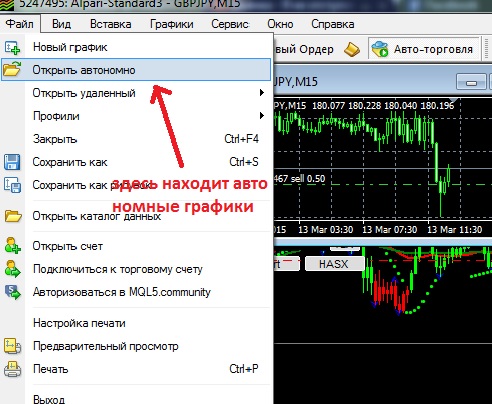Select Открыть каталог данных entry
This screenshot has width=492, height=404.
click(136, 216)
